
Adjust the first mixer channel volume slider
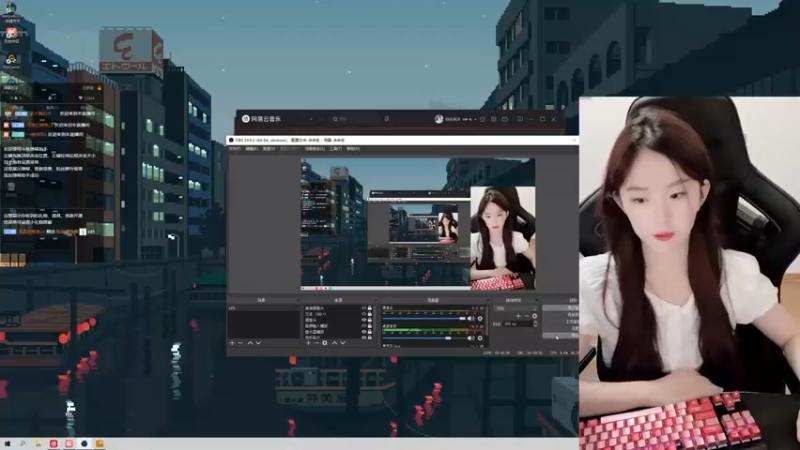pos(424,318)
